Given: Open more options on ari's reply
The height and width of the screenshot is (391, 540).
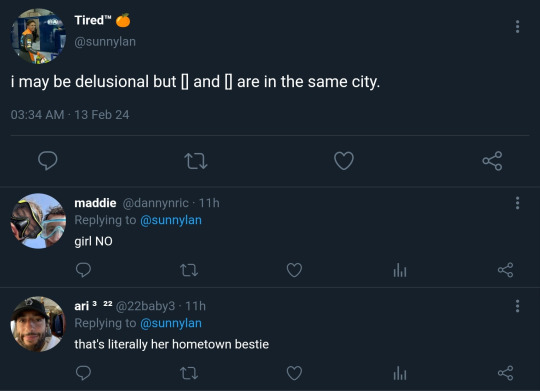Looking at the screenshot, I should [517, 306].
